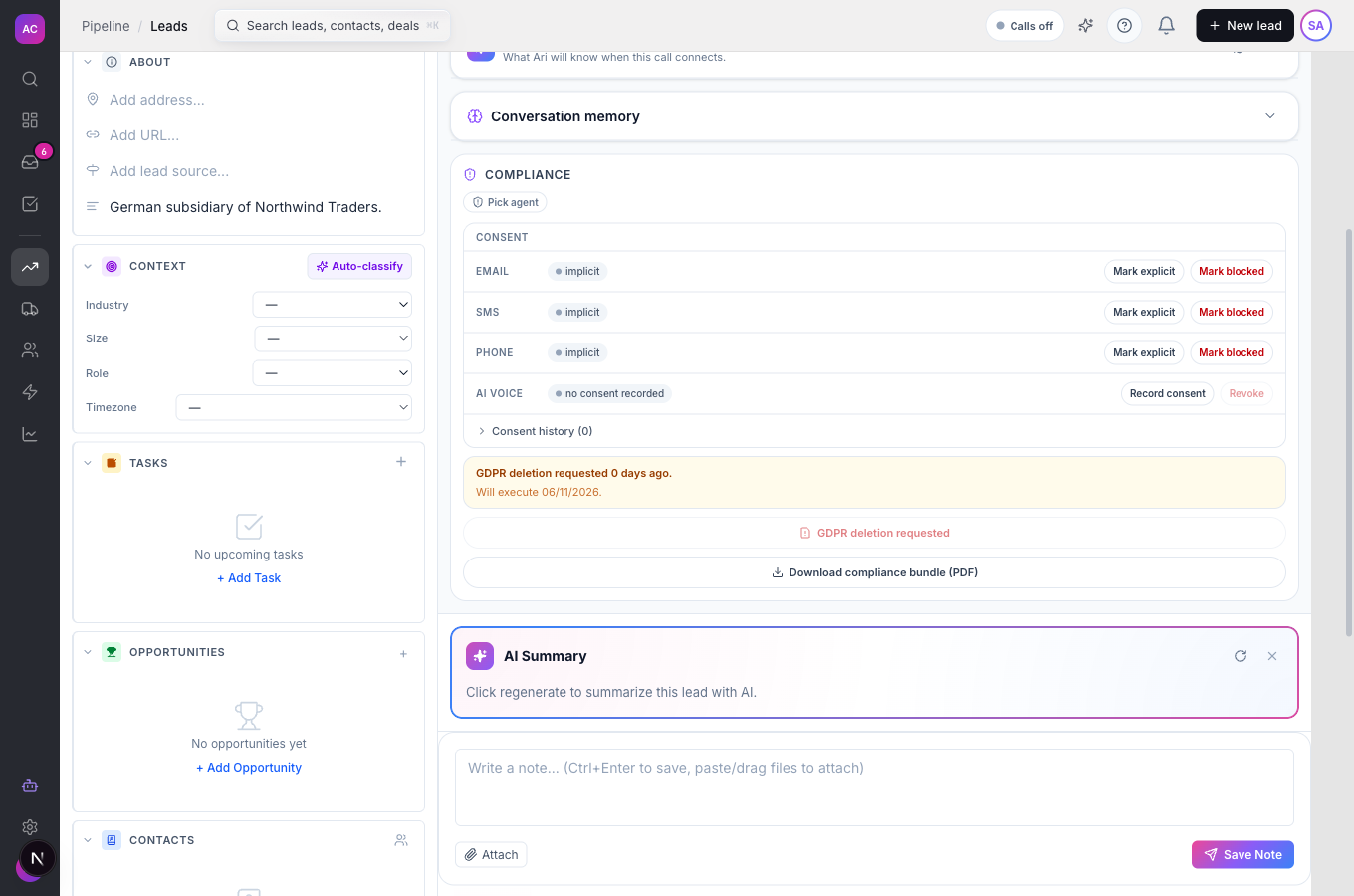Add a new task with plus icon

coord(401,462)
